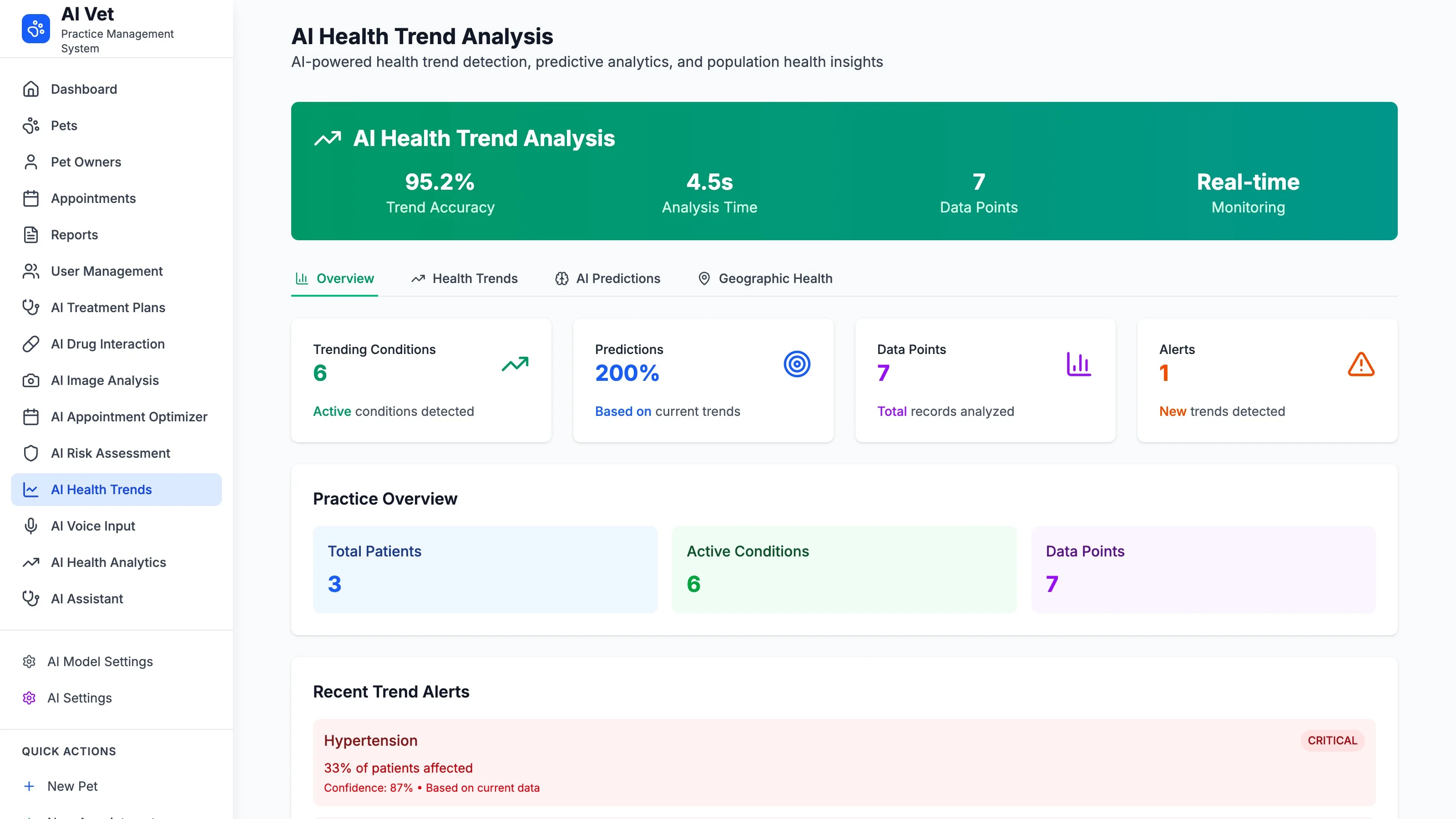
Task: Click the AI Drug Interaction link icon
Action: pyautogui.click(x=31, y=344)
